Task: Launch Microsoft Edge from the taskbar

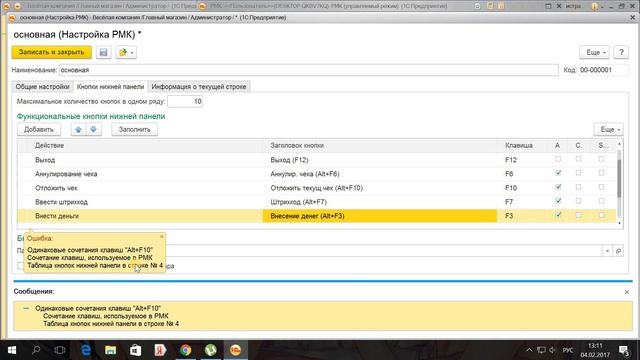Action: 86,350
